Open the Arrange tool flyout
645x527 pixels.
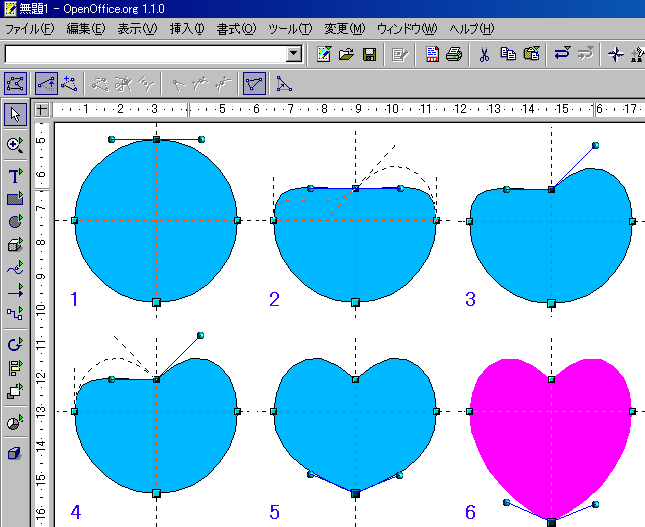click(x=16, y=391)
